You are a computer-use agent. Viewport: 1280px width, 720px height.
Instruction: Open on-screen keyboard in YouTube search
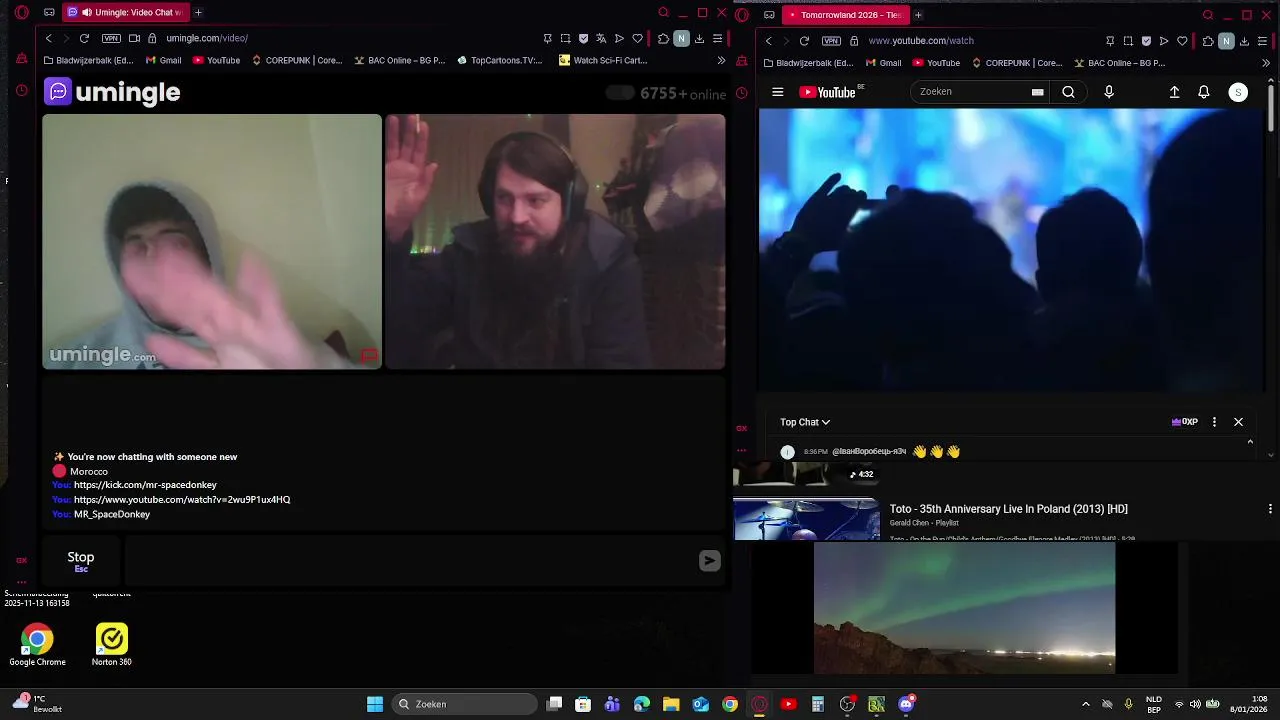coord(1037,92)
